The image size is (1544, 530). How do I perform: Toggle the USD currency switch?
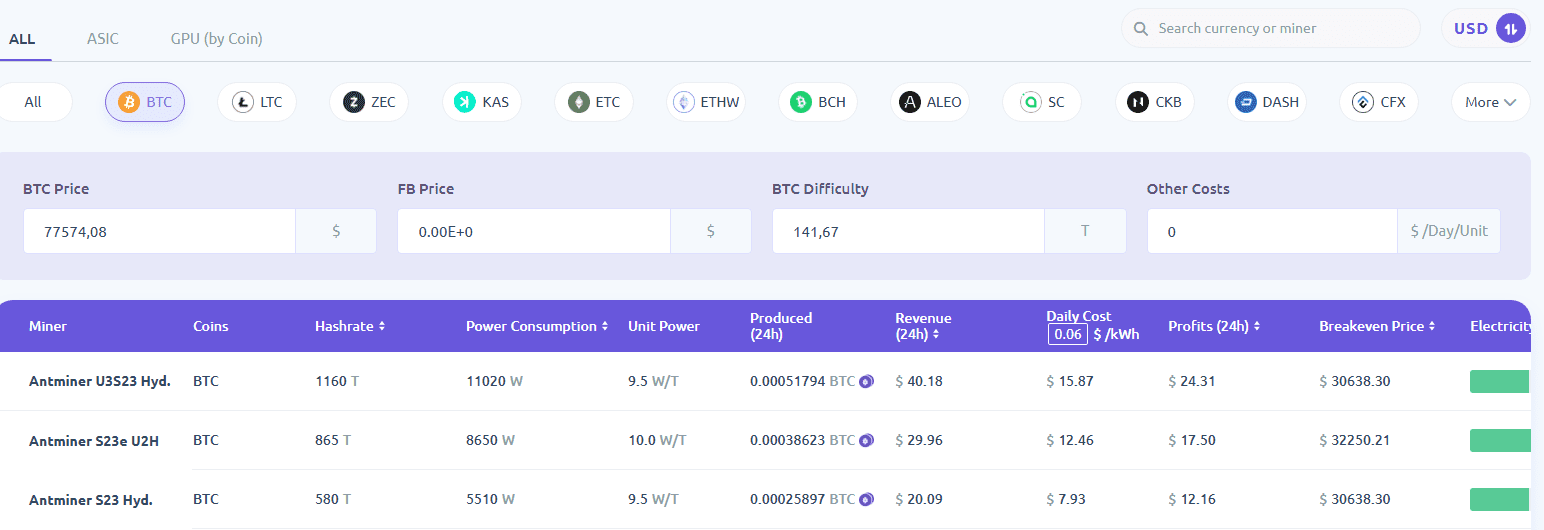[x=1510, y=29]
